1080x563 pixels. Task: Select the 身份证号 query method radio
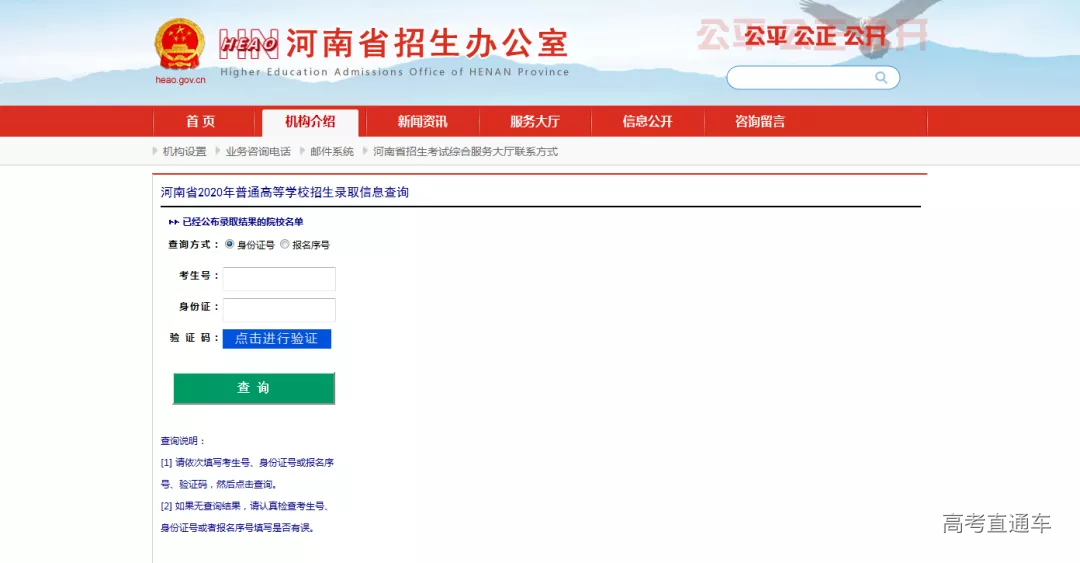pos(230,244)
